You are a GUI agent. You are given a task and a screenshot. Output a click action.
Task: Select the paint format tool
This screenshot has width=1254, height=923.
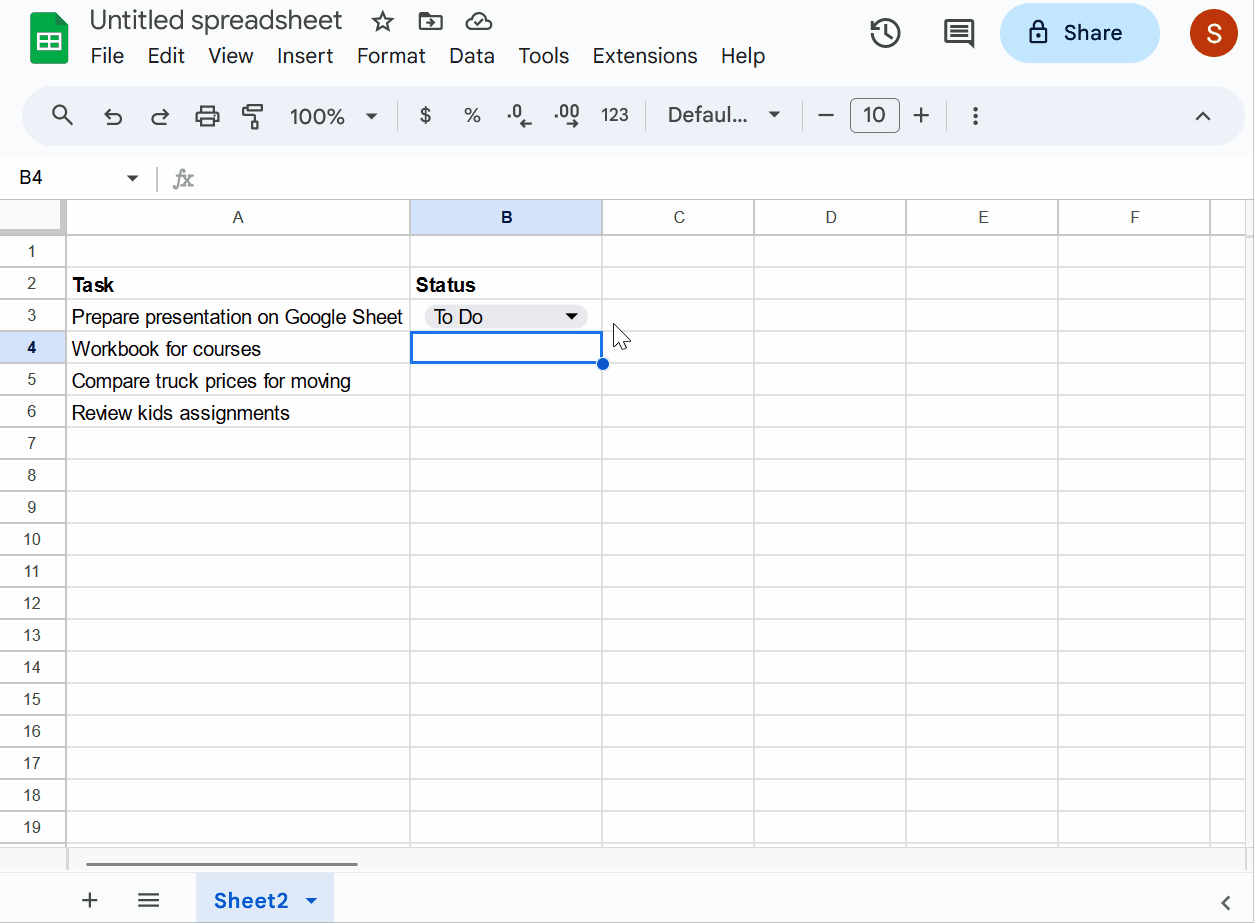click(253, 115)
